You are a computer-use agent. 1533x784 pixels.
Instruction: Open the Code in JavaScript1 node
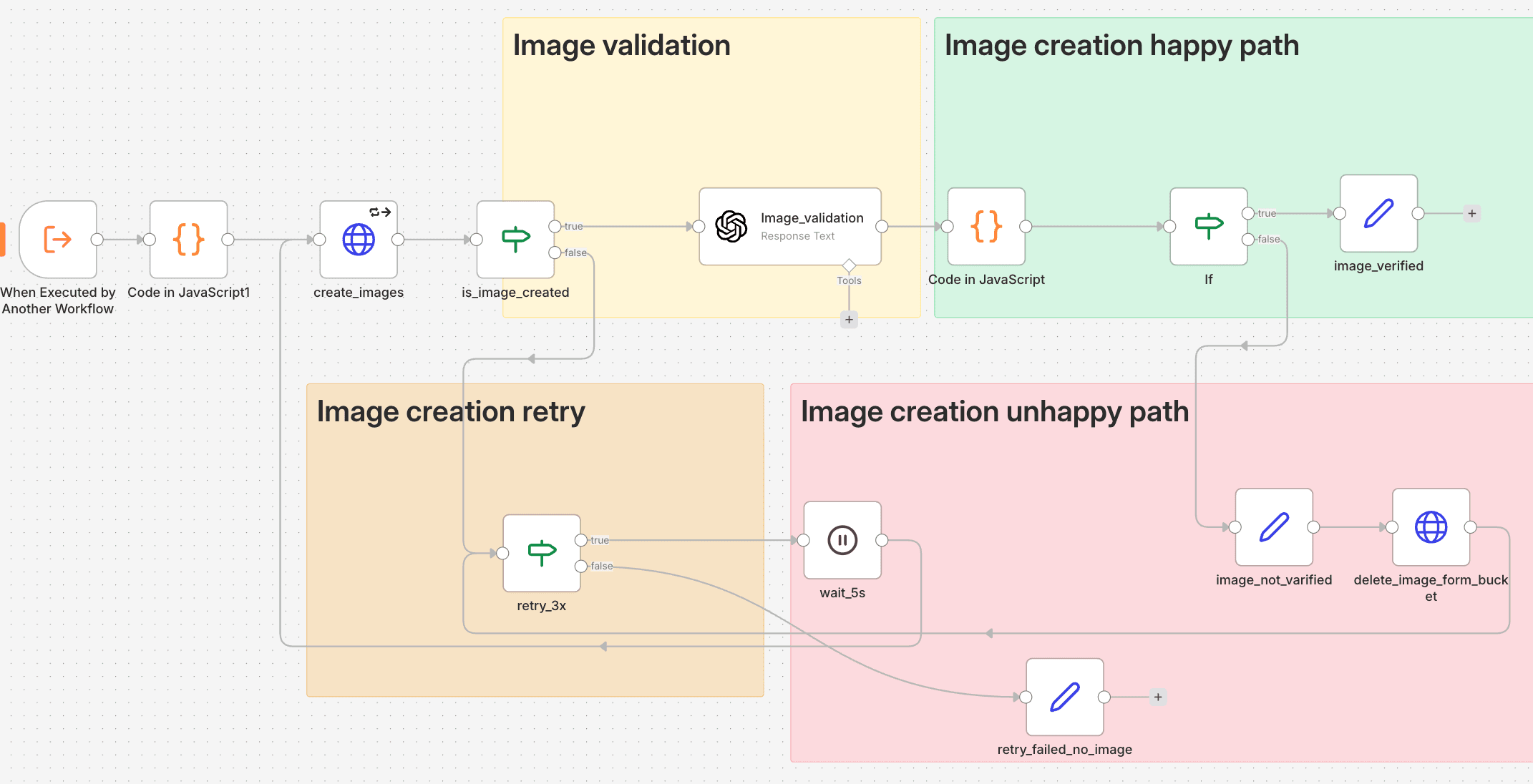188,240
